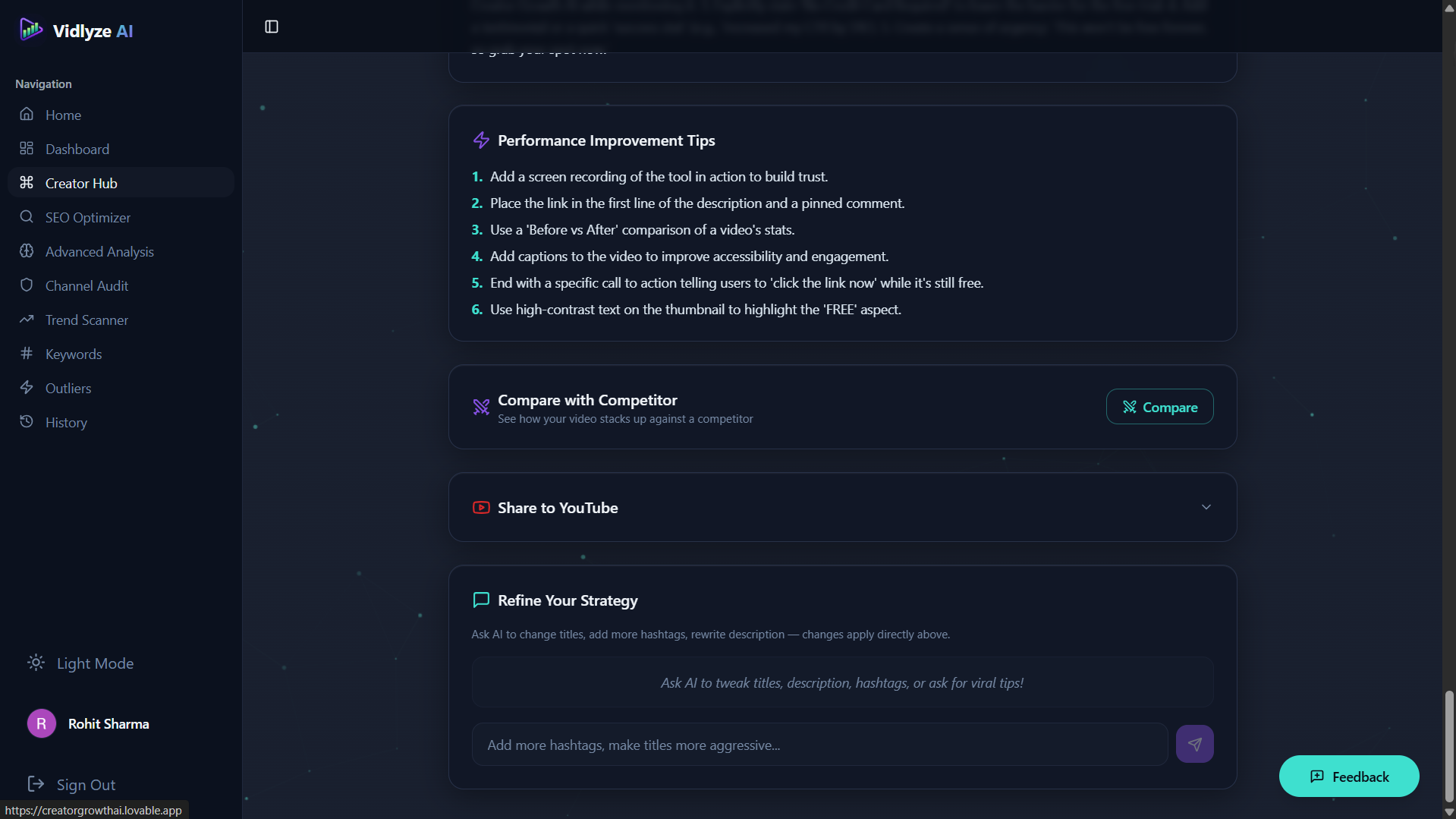
Task: Select the Trend Scanner in the sidebar
Action: 86,320
